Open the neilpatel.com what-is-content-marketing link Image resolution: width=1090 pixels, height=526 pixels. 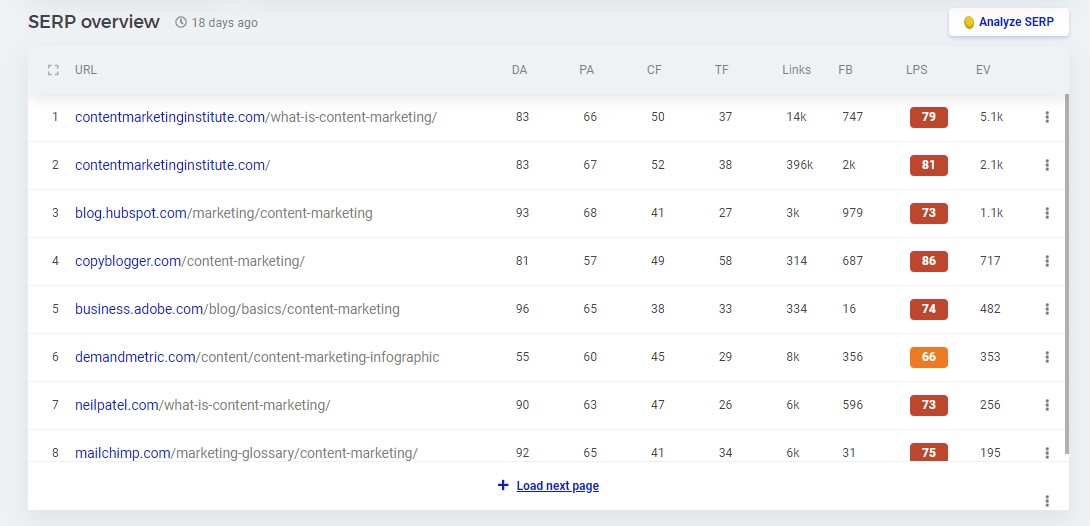202,405
